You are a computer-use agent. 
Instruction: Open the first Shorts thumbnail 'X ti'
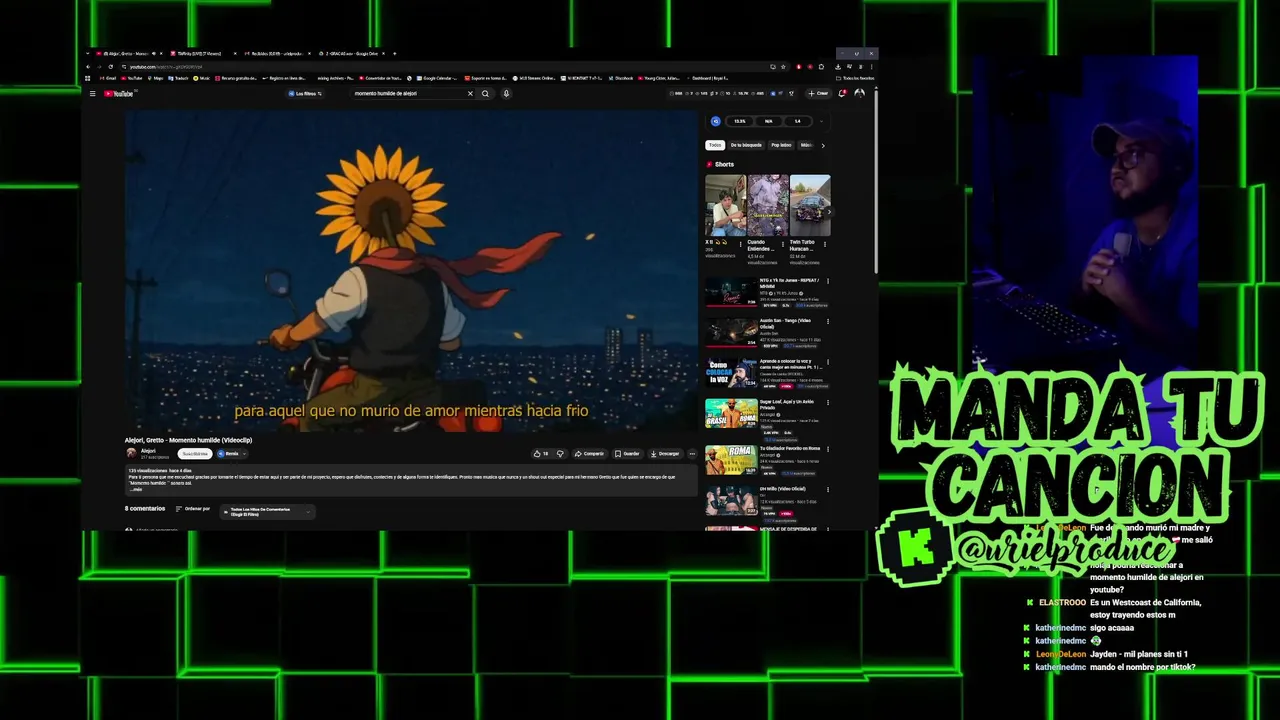pyautogui.click(x=725, y=205)
